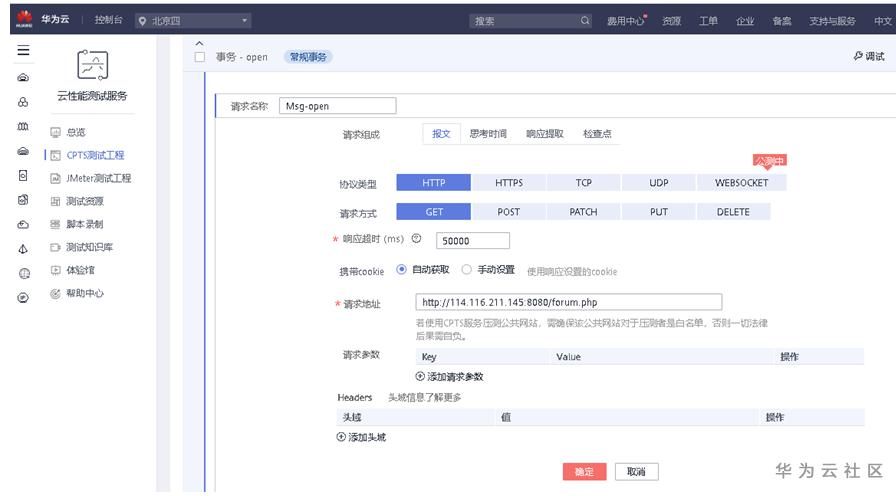Viewport: 896px width, 496px height.
Task: Open 工单 in the top bar
Action: click(708, 21)
